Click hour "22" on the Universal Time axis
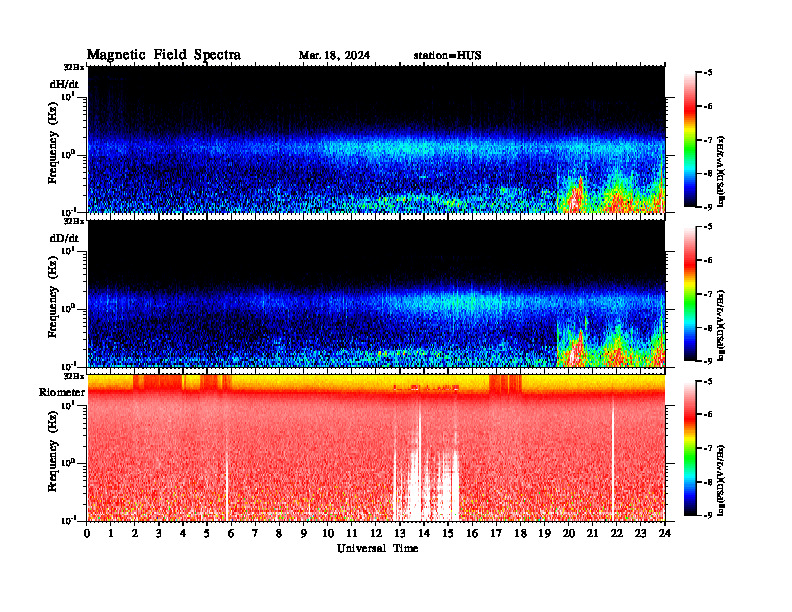This screenshot has height=612, width=792. click(616, 534)
